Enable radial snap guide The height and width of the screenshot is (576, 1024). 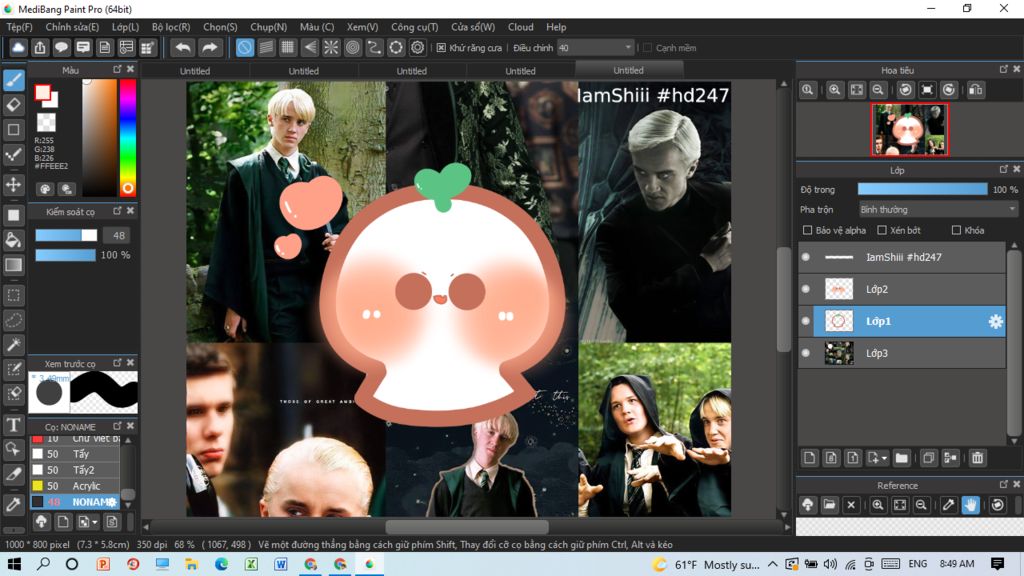(331, 48)
